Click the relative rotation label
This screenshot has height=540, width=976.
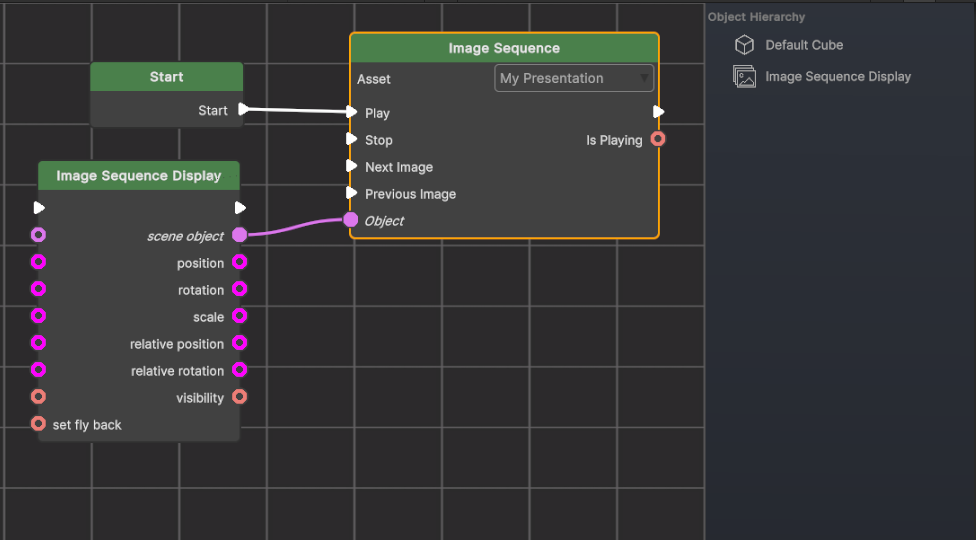tap(177, 371)
